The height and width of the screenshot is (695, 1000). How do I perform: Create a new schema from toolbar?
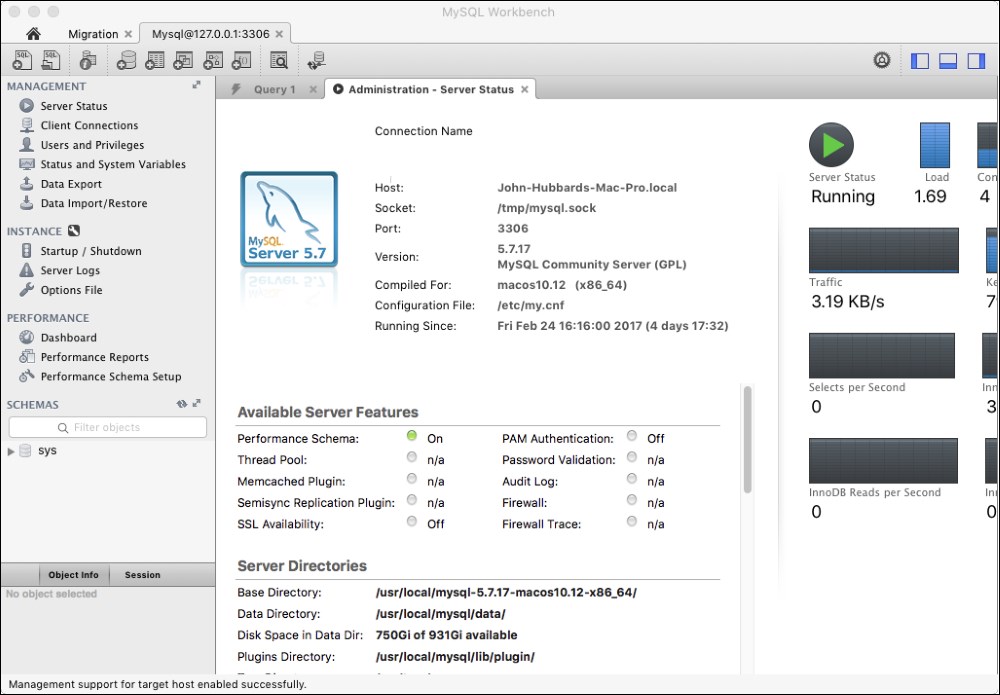126,60
